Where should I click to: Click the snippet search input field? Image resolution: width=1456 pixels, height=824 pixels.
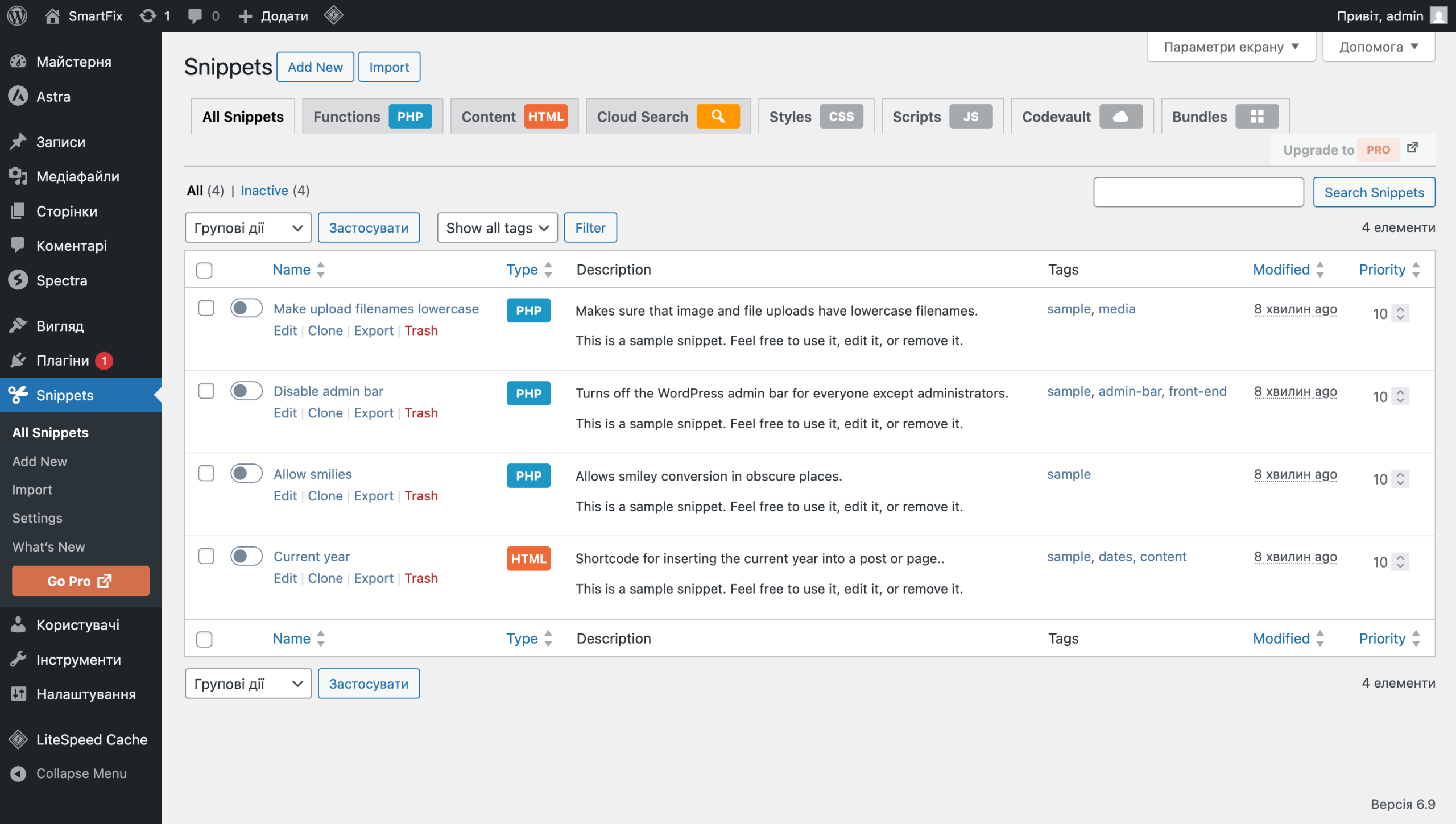tap(1198, 192)
